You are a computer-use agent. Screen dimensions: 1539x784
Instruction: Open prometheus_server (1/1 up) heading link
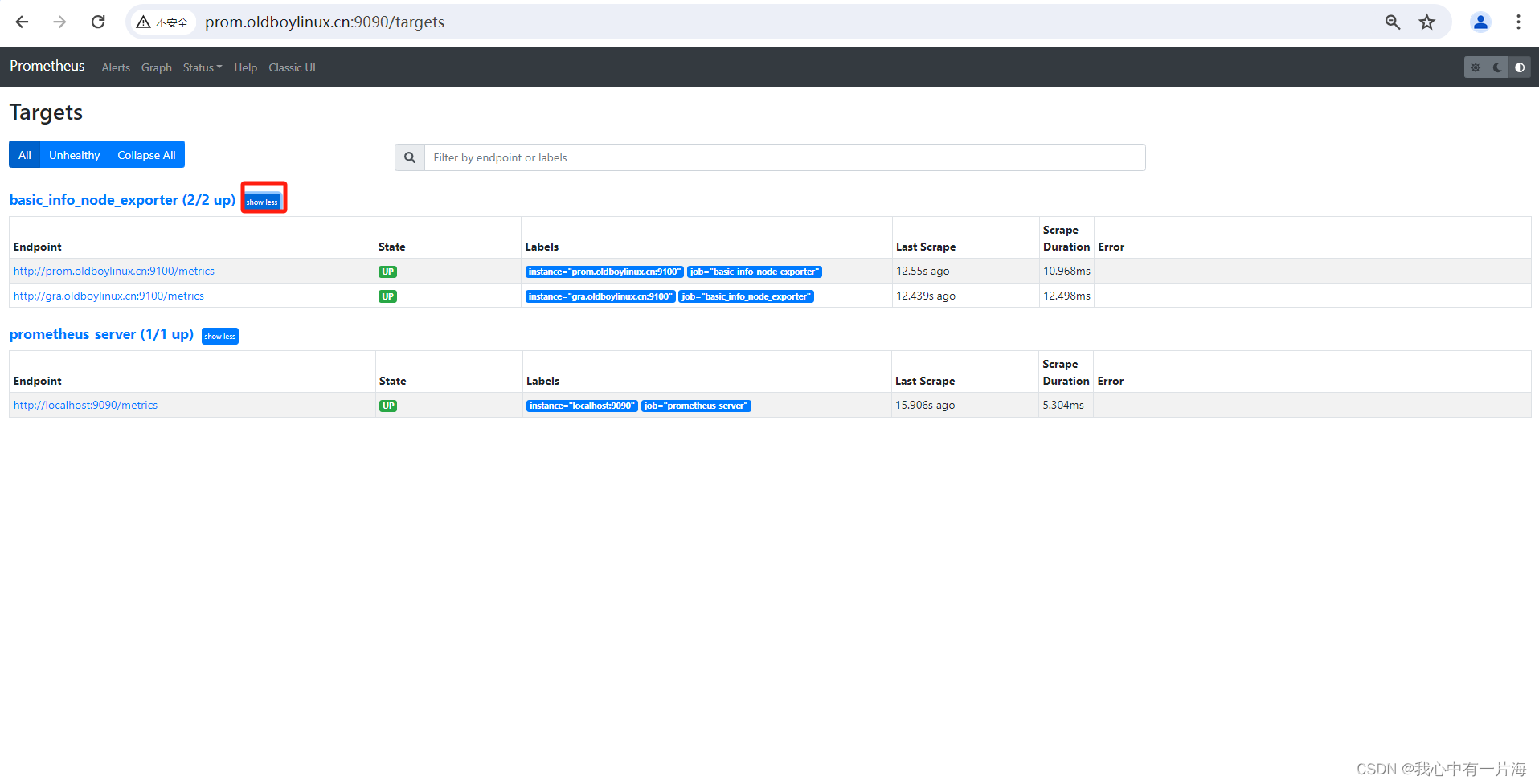[101, 334]
